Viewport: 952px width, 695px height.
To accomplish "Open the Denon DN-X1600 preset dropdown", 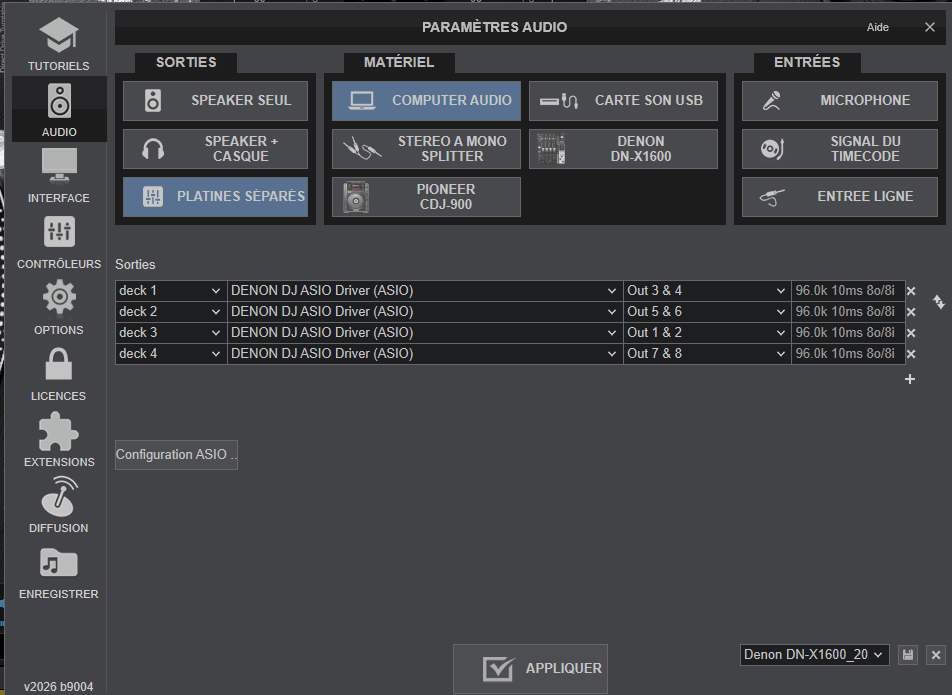I will (x=815, y=655).
